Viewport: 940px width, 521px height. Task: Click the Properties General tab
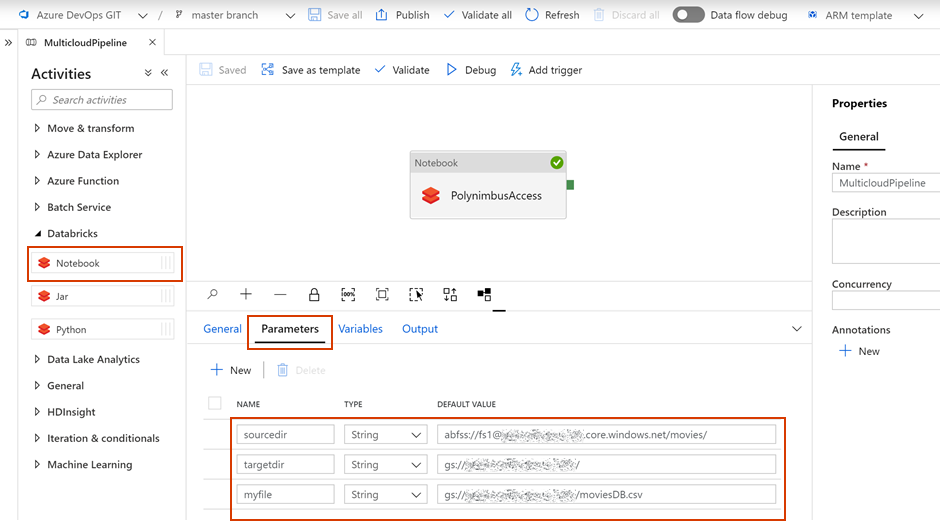coord(858,137)
